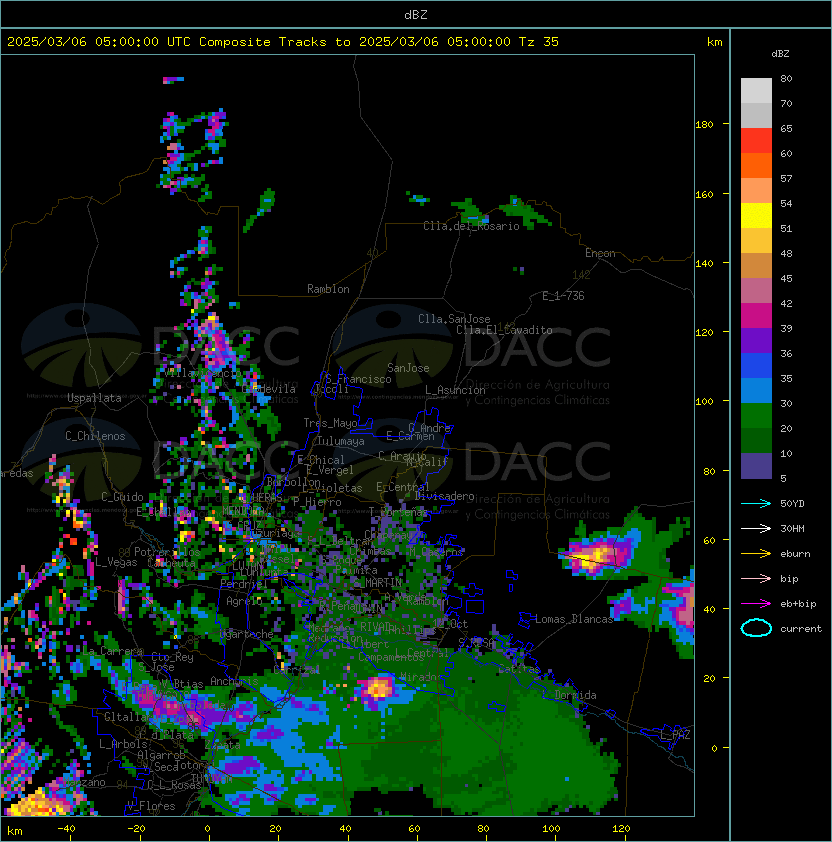The image size is (832, 842).
Task: Click the 'V_Flores' place label
Action: [x=151, y=806]
